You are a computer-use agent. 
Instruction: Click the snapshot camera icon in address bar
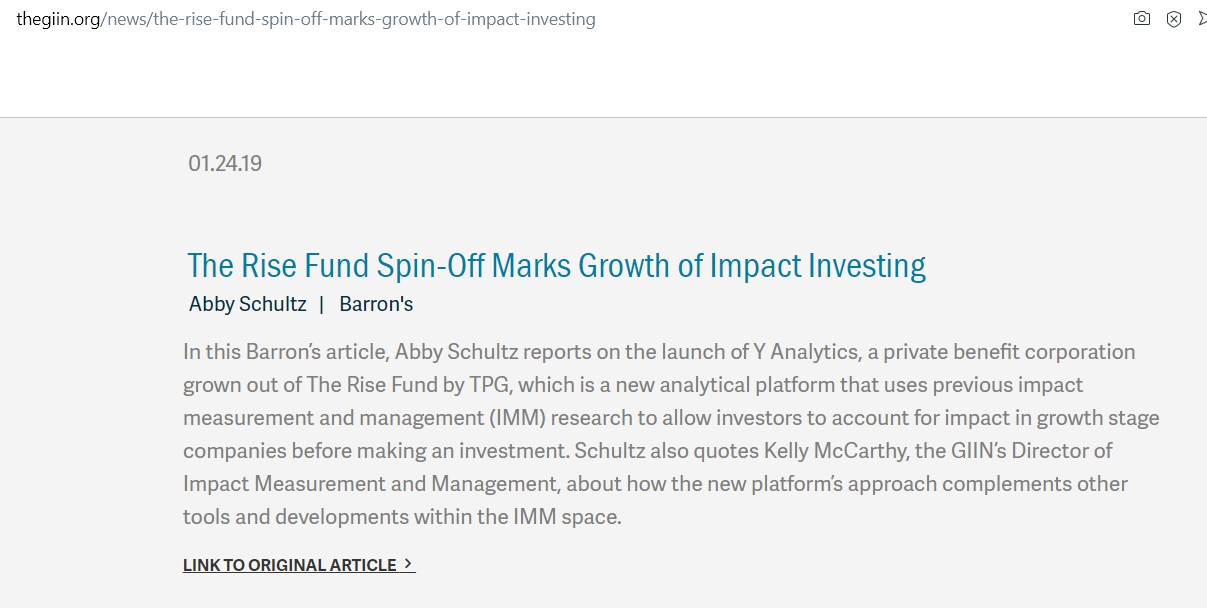pyautogui.click(x=1142, y=18)
